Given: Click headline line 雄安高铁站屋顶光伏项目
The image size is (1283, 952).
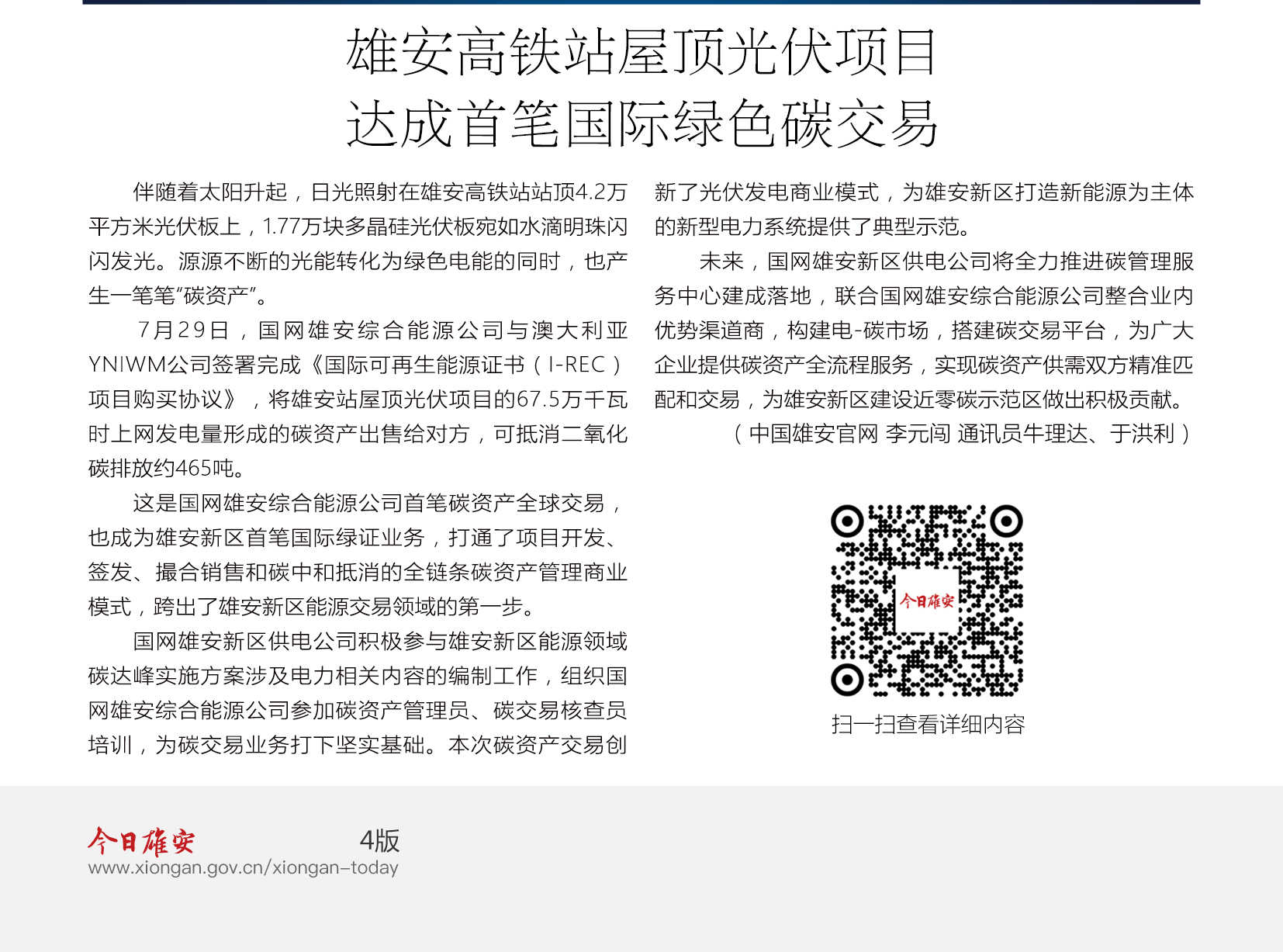Looking at the screenshot, I should (x=641, y=52).
